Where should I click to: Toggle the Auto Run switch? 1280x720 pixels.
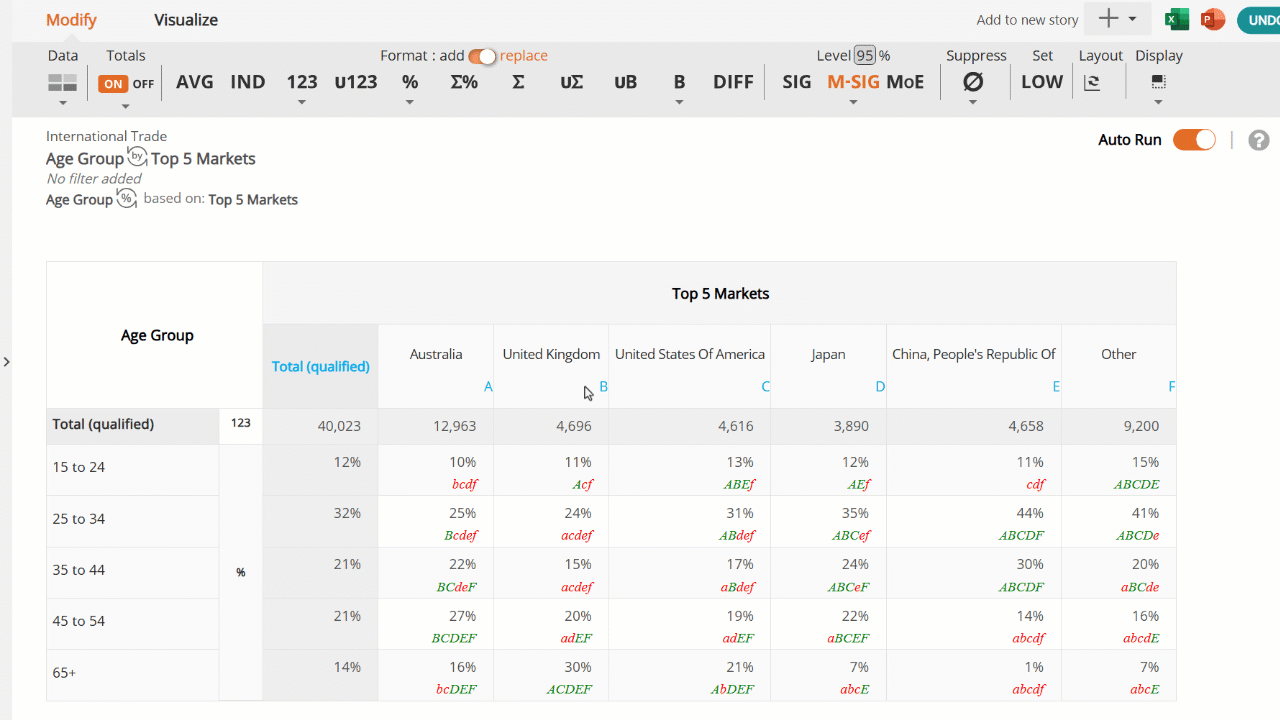tap(1194, 140)
